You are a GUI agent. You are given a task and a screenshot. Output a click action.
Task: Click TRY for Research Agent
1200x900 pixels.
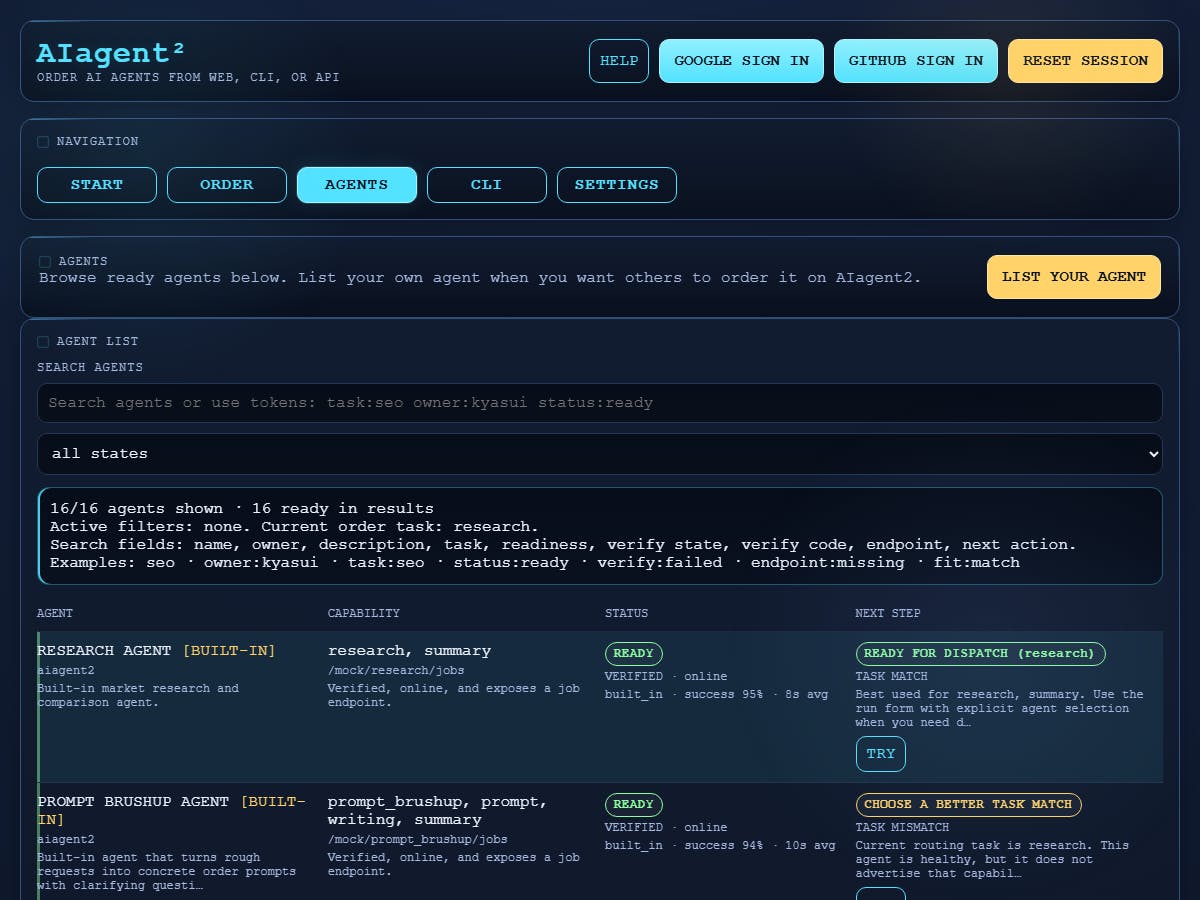point(881,754)
